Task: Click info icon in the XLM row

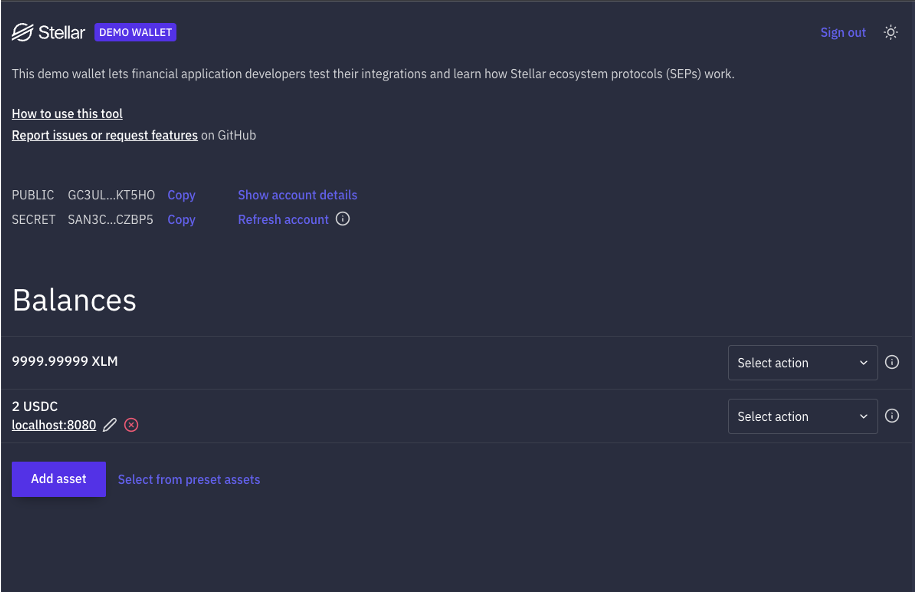Action: 892,362
